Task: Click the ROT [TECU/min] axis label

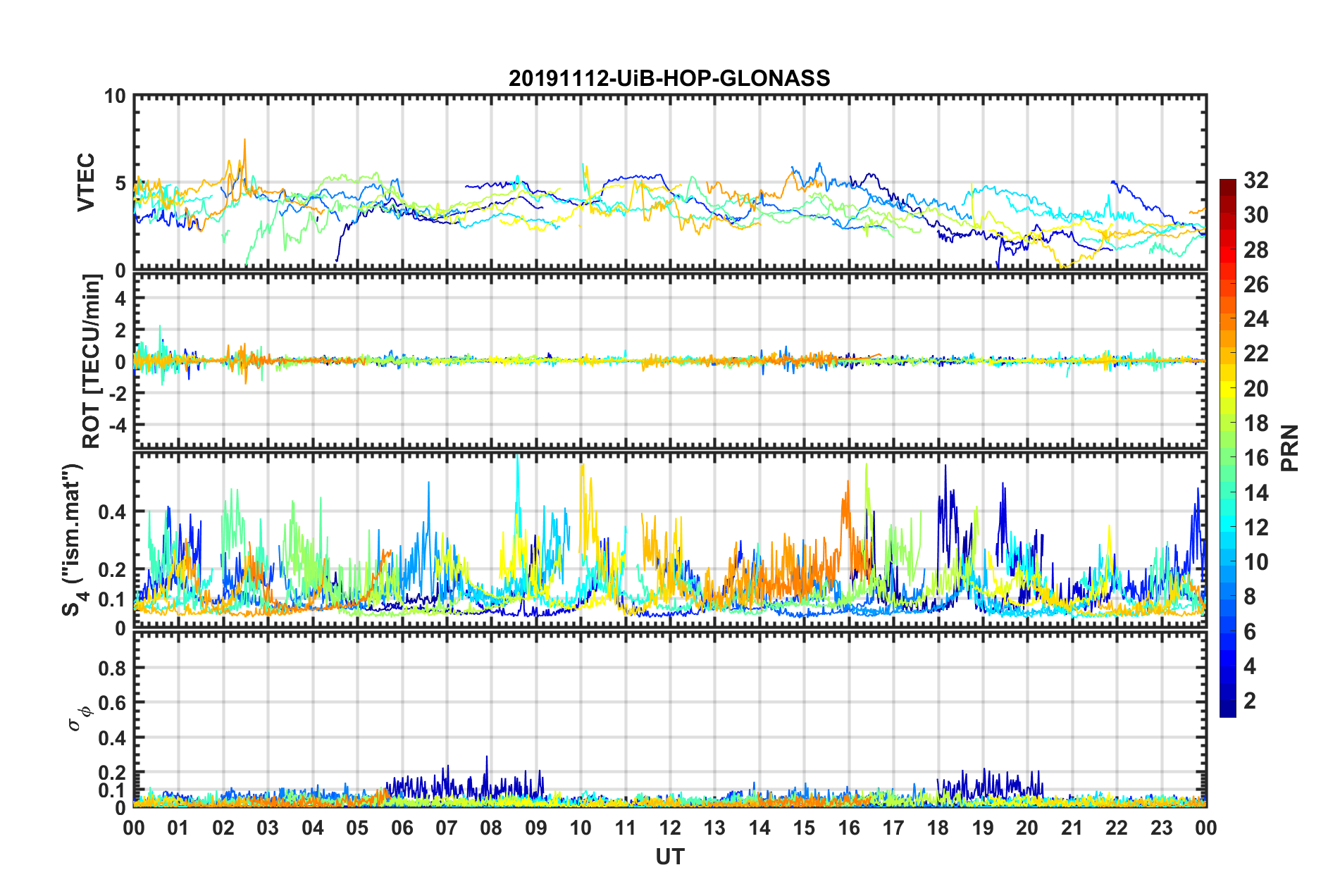Action: (x=92, y=361)
